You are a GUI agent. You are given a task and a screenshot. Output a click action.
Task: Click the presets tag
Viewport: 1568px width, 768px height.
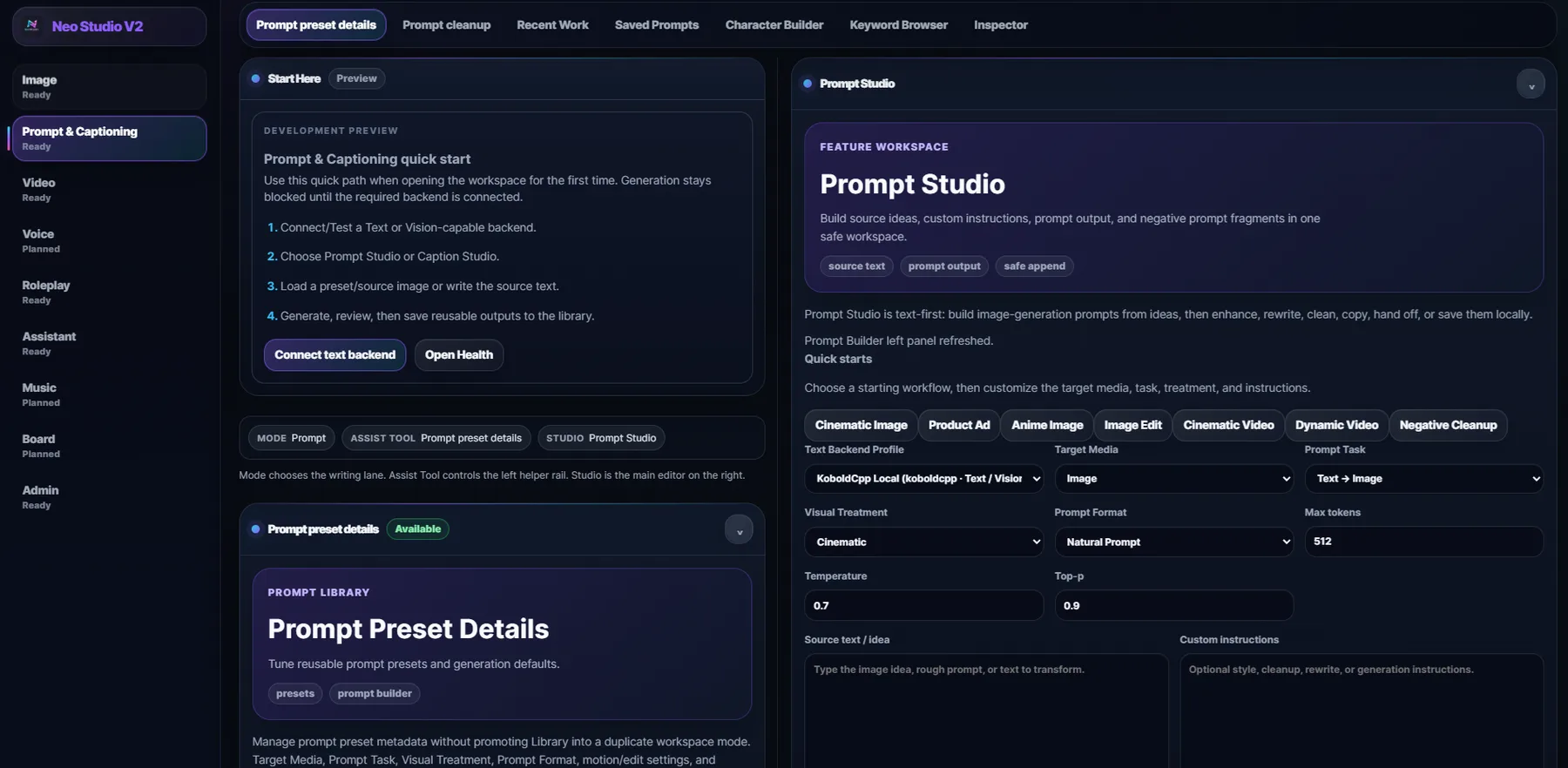(x=295, y=694)
